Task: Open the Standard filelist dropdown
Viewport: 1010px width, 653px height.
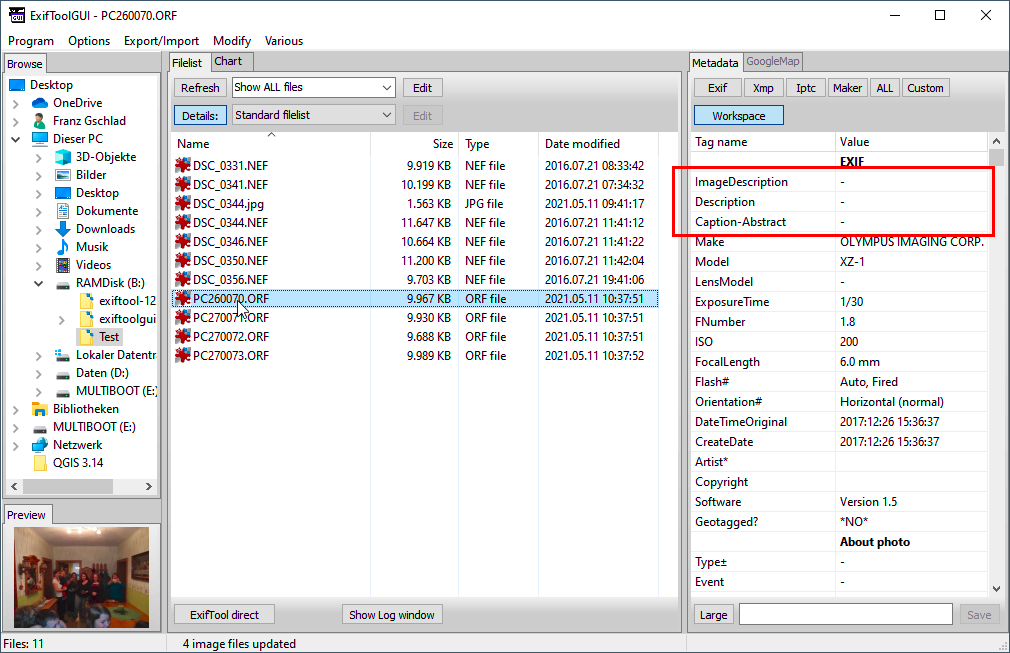Action: pyautogui.click(x=314, y=116)
